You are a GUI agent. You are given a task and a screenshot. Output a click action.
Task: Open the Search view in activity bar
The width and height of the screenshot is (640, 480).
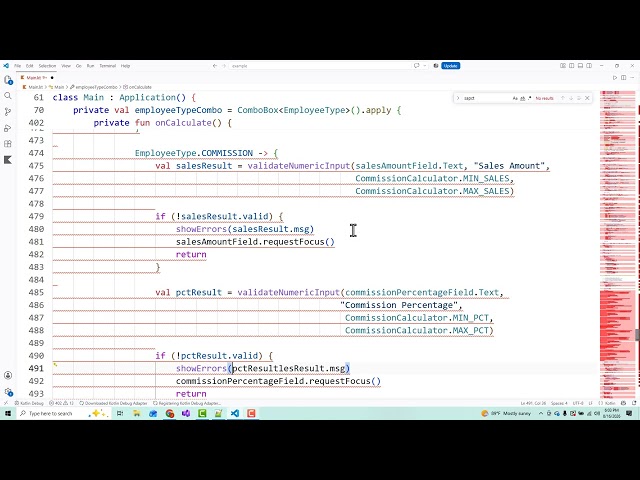pyautogui.click(x=8, y=96)
